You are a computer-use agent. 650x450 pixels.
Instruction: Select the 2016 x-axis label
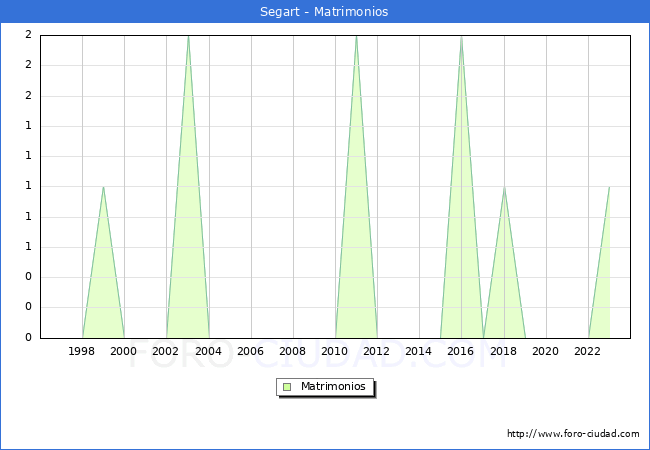pyautogui.click(x=461, y=351)
